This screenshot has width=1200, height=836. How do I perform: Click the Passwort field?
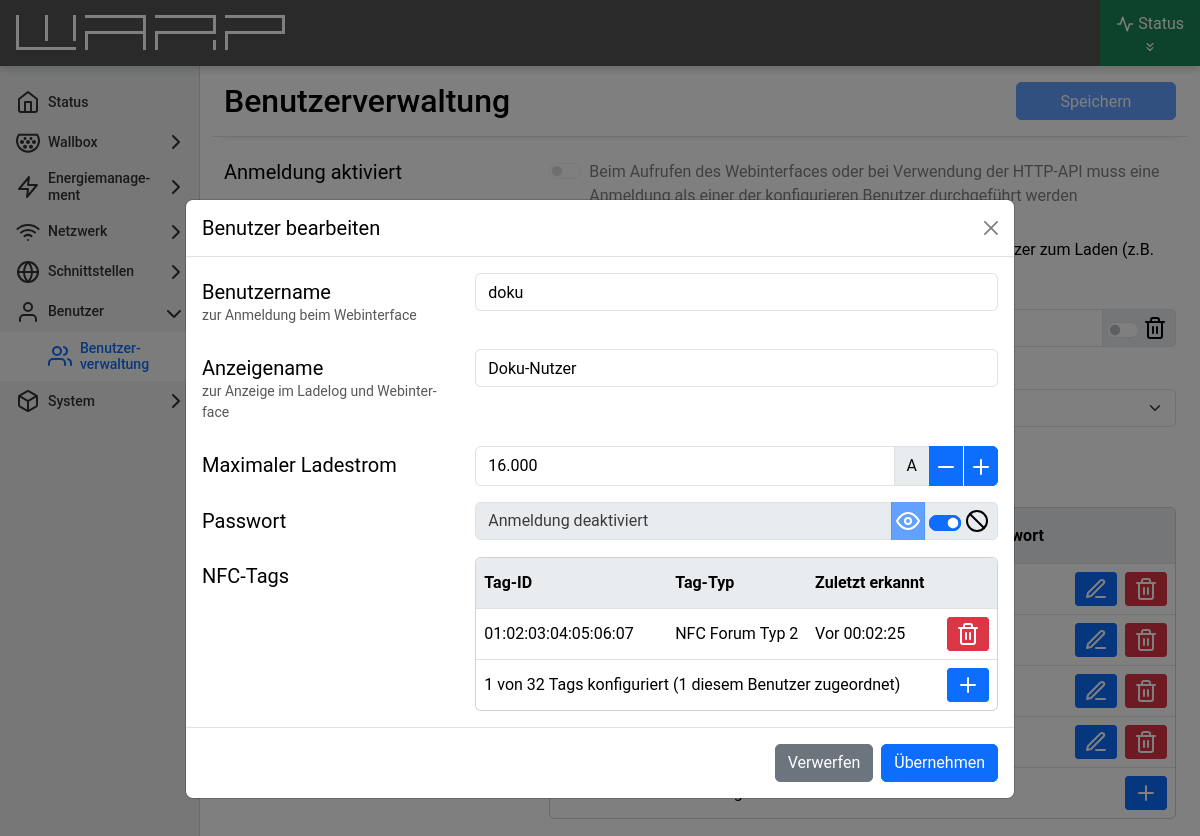pyautogui.click(x=683, y=521)
